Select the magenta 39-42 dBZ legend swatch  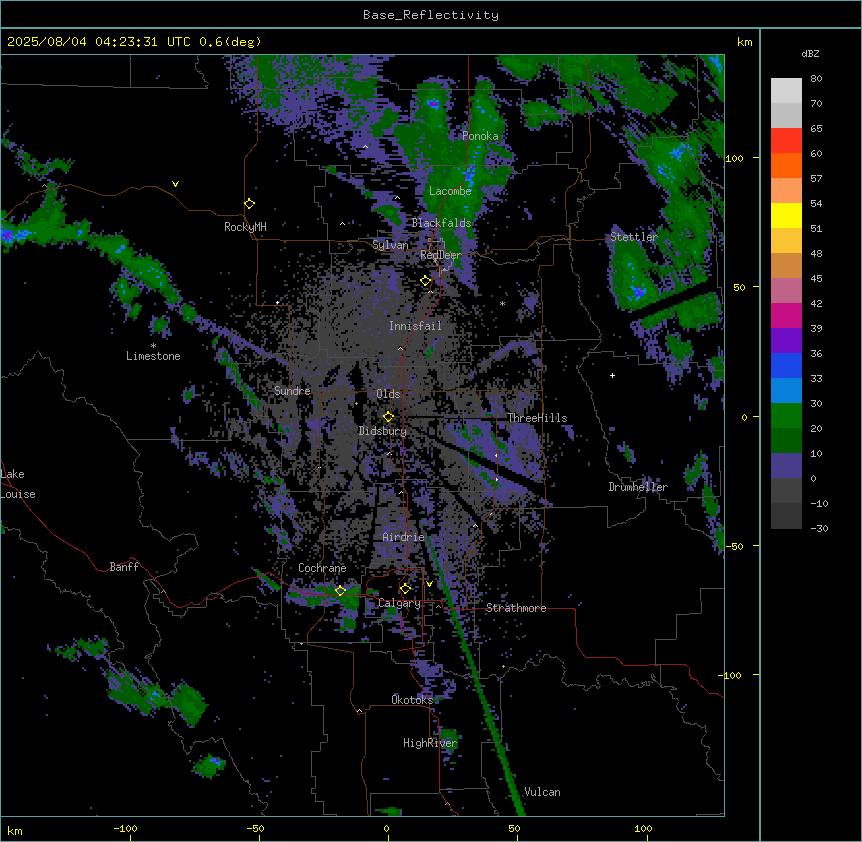point(786,316)
